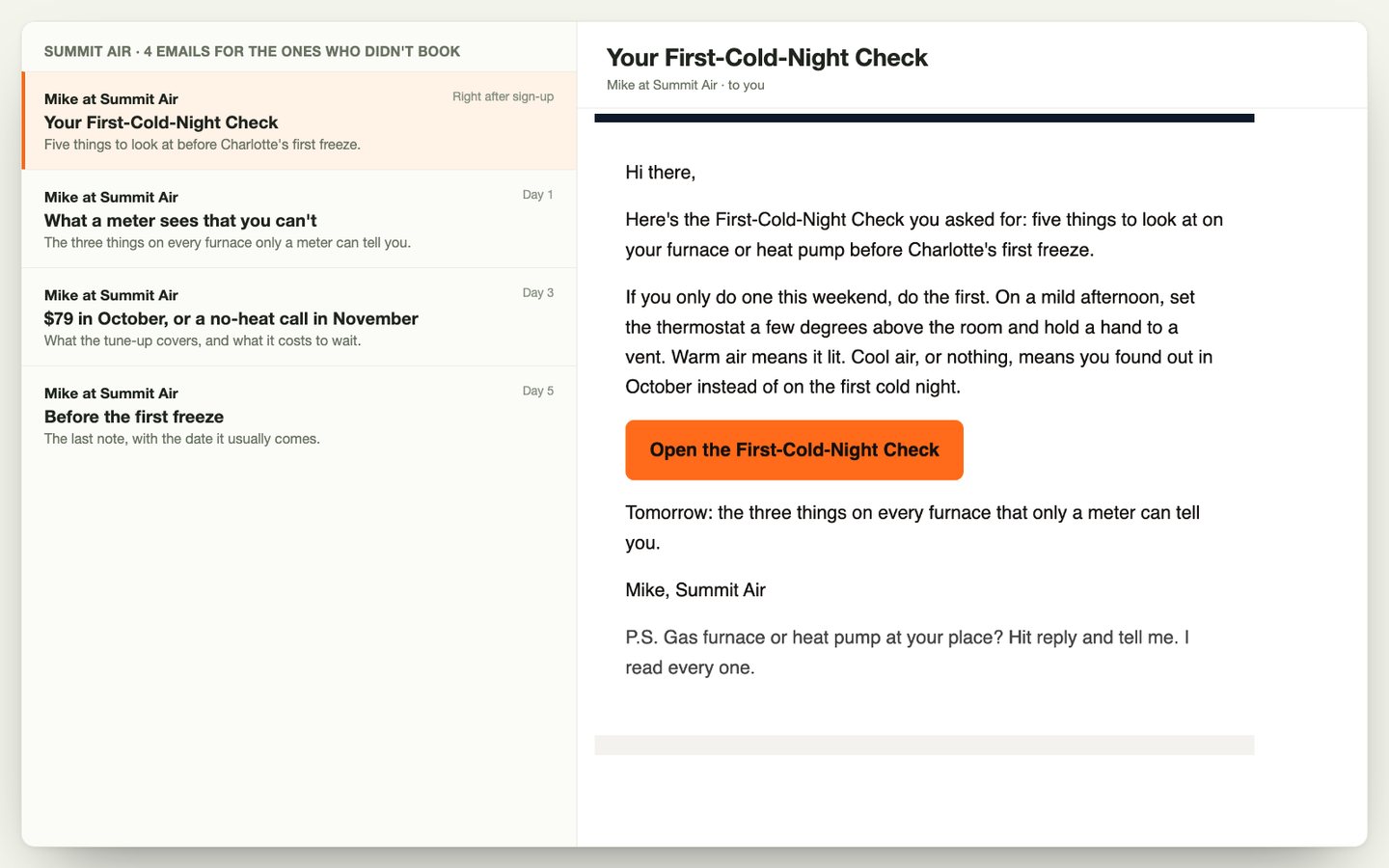Click the preview text 'The last note, with the date it usually comes.'
This screenshot has height=868, width=1389.
[182, 439]
